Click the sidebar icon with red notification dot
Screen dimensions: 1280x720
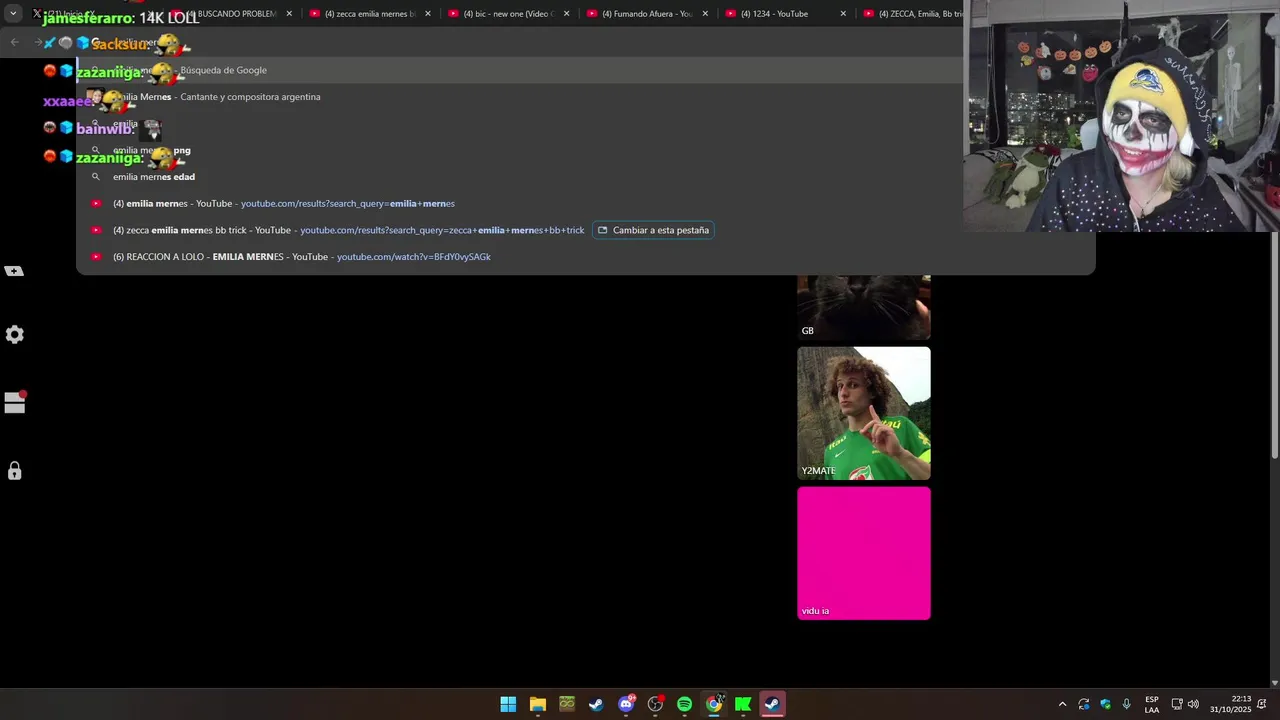[14, 403]
